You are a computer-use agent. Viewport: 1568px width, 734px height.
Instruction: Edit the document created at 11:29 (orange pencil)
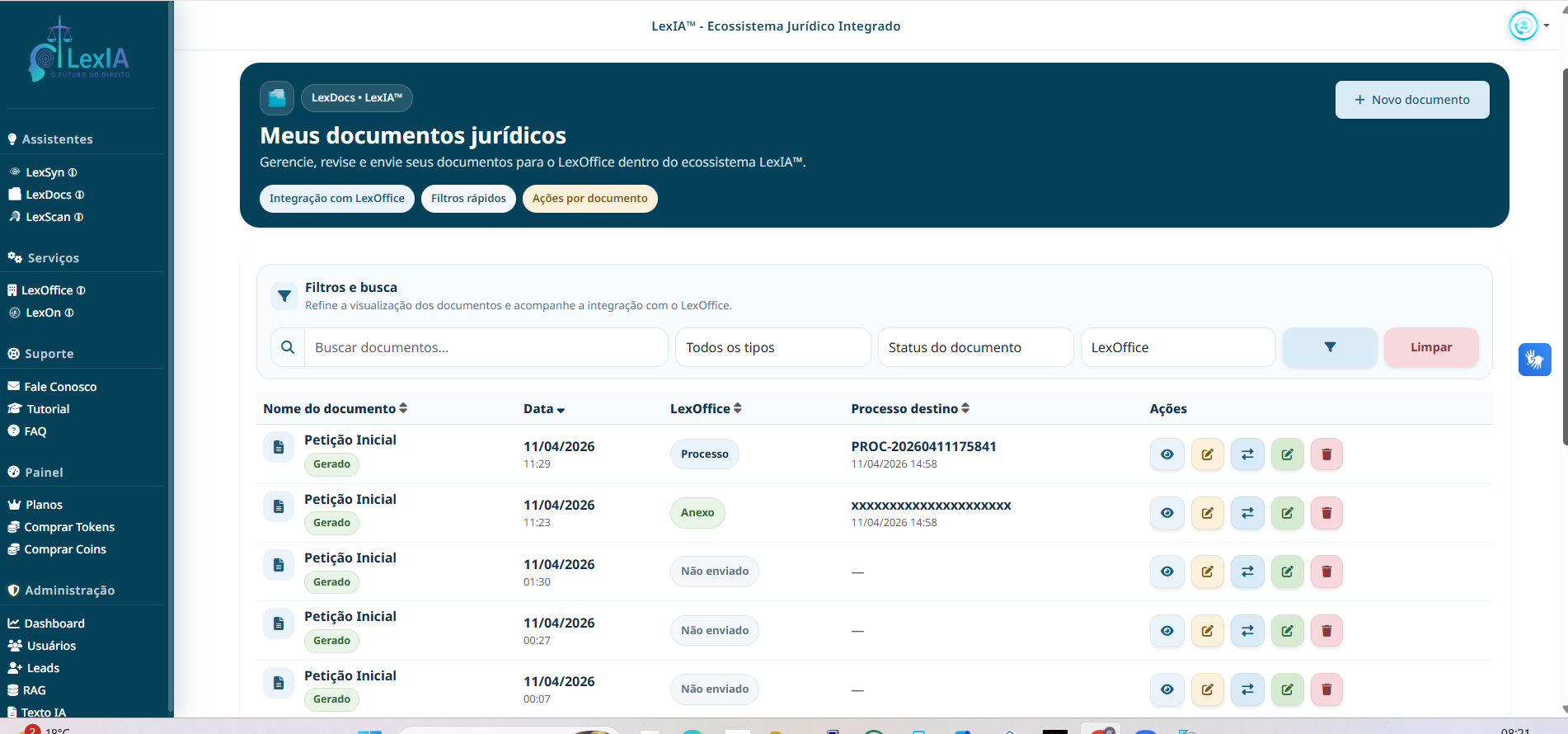click(x=1207, y=454)
